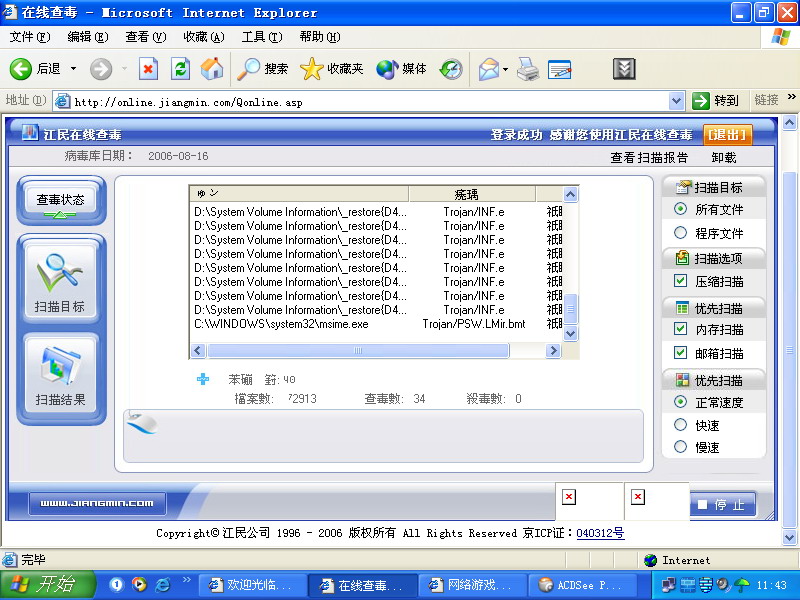Click the download arrow toolbar icon
This screenshot has height=600, width=800.
pos(624,69)
